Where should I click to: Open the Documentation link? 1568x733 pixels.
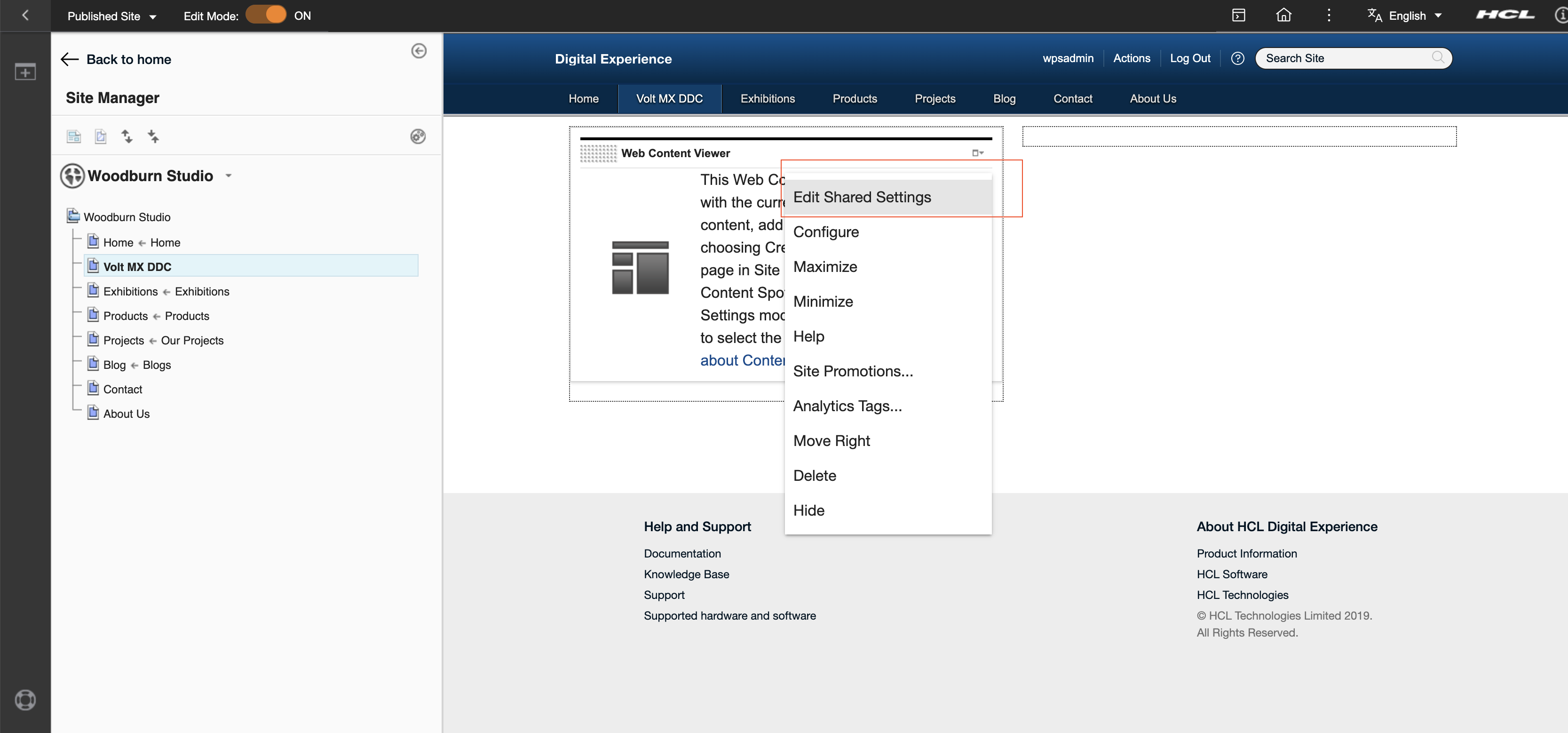pyautogui.click(x=682, y=553)
